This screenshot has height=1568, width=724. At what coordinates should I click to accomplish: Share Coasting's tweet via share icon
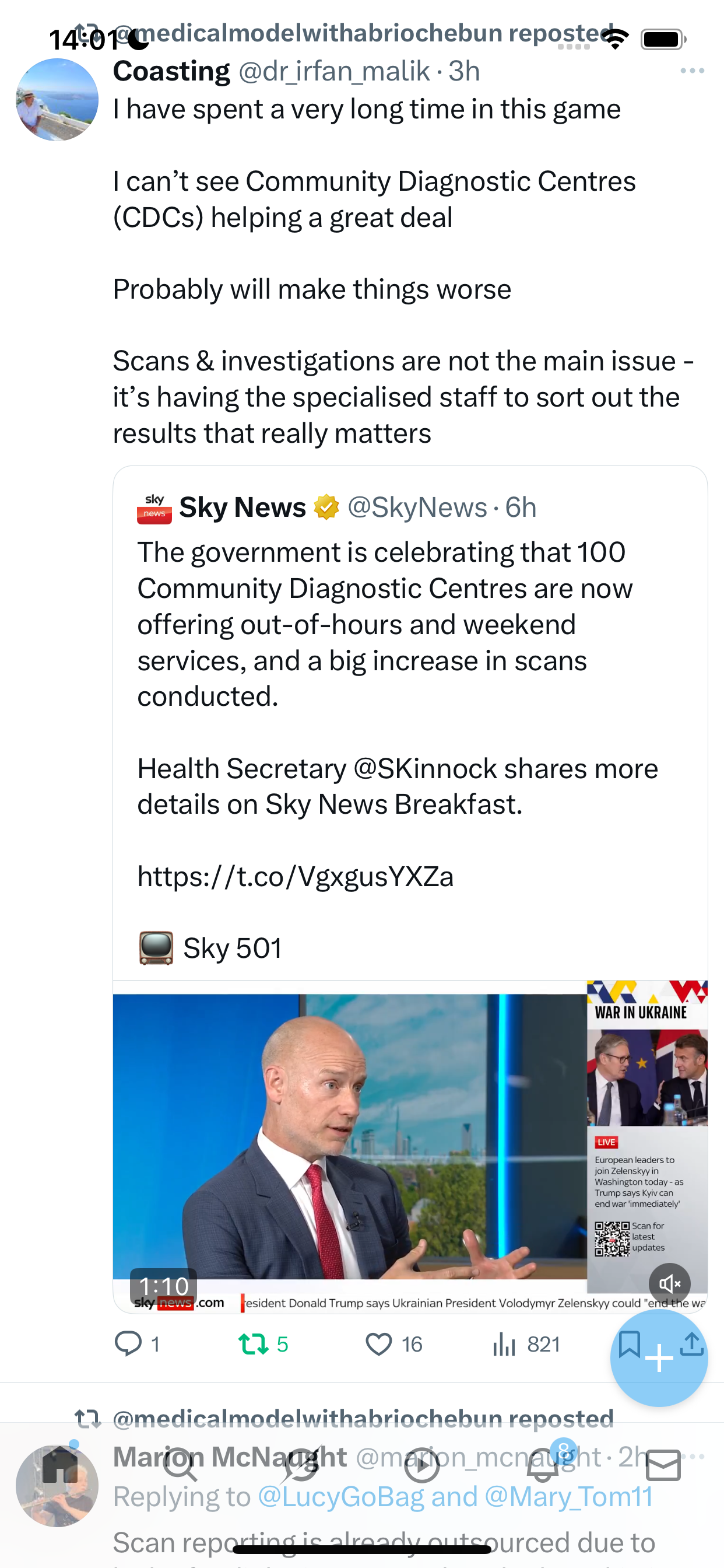692,1344
